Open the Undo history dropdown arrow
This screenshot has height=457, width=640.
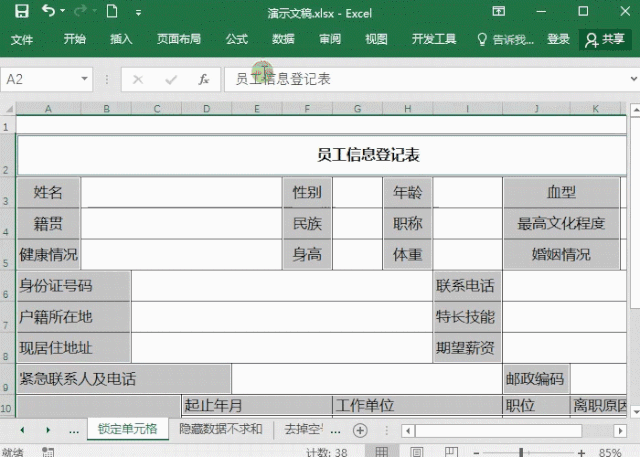click(x=62, y=11)
